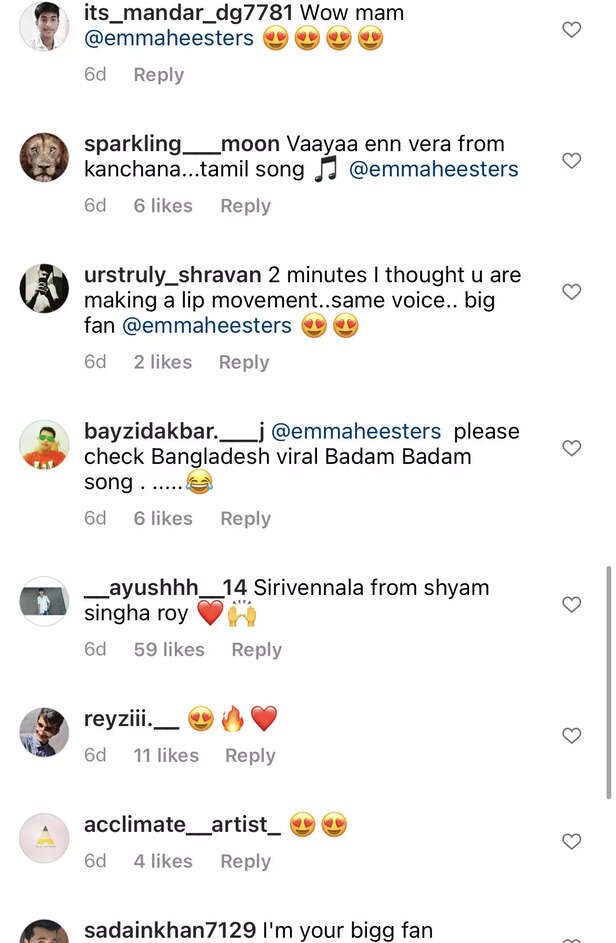Screen dimensions: 616x943
Task: View 11 likes on reyziii.__ comment
Action: pyautogui.click(x=166, y=755)
